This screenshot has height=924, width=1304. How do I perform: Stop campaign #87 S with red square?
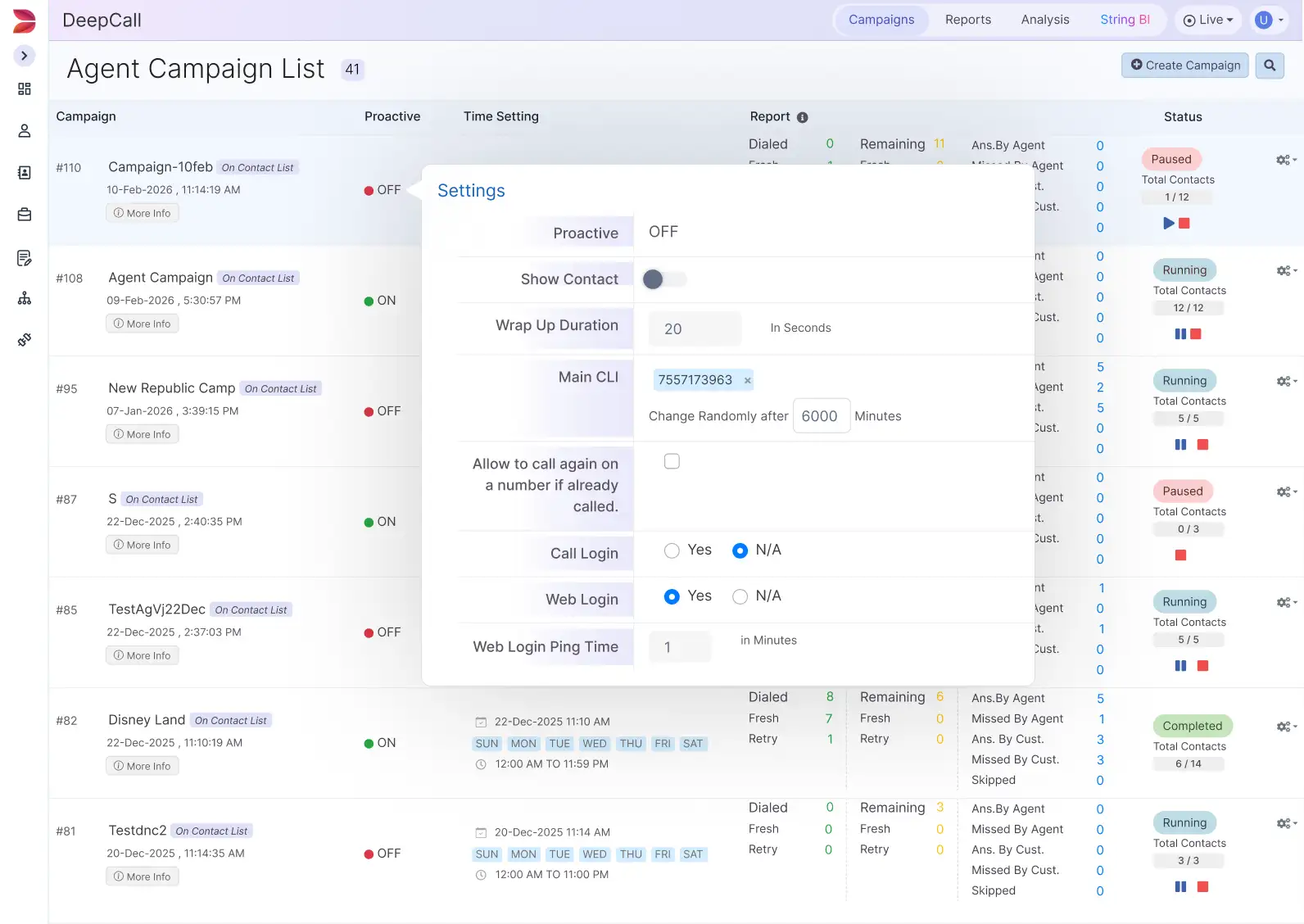point(1180,555)
